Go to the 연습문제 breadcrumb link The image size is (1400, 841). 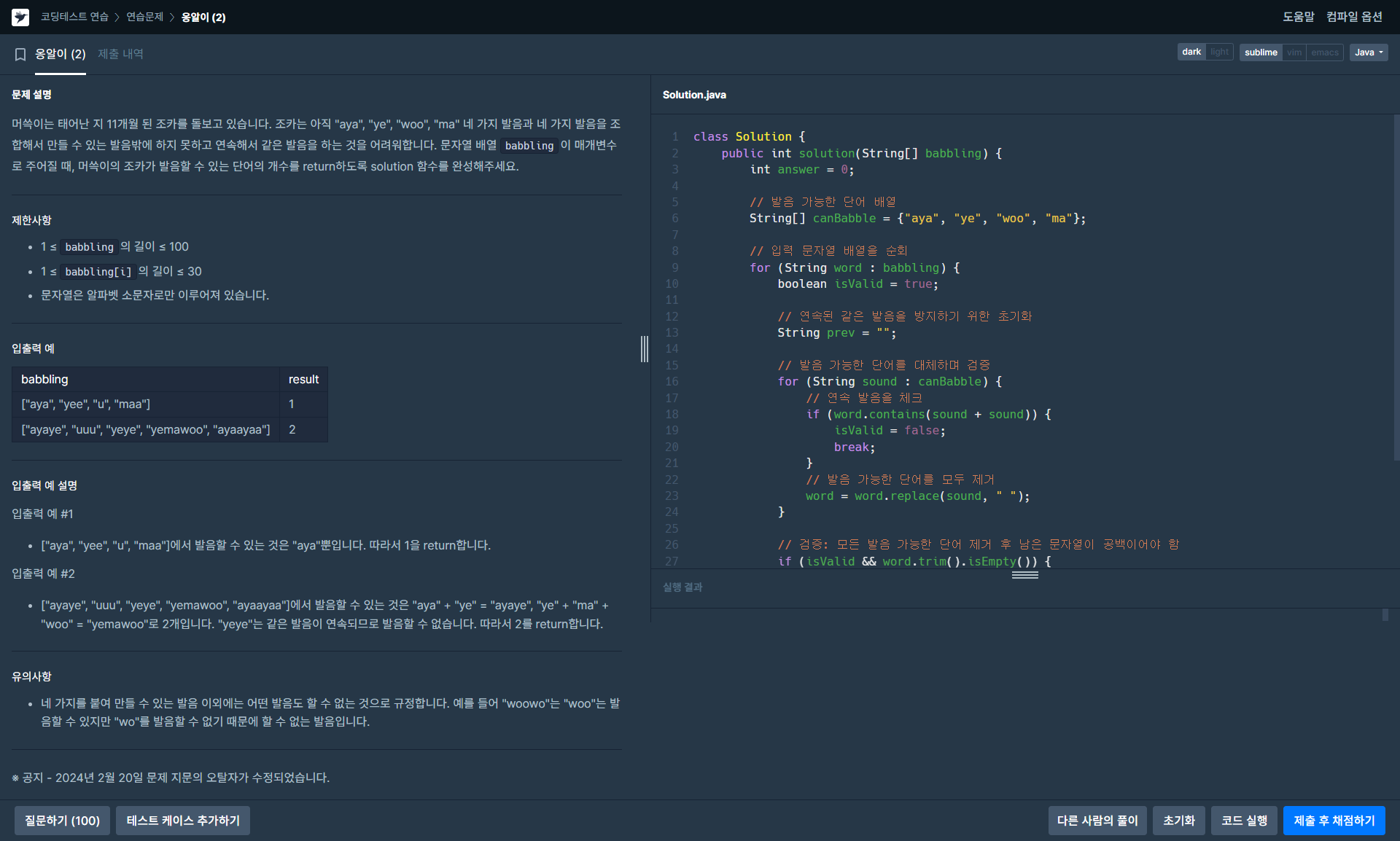[x=144, y=17]
